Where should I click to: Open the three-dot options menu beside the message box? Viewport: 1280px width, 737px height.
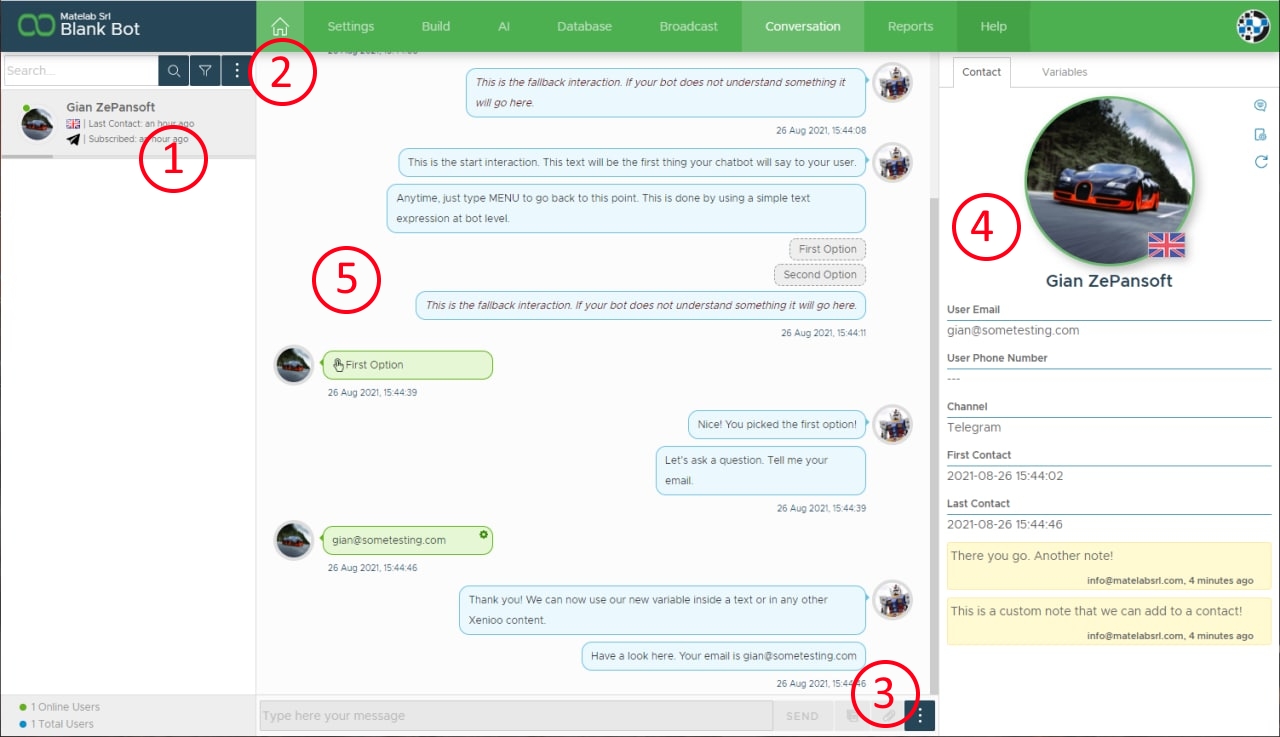pos(920,716)
